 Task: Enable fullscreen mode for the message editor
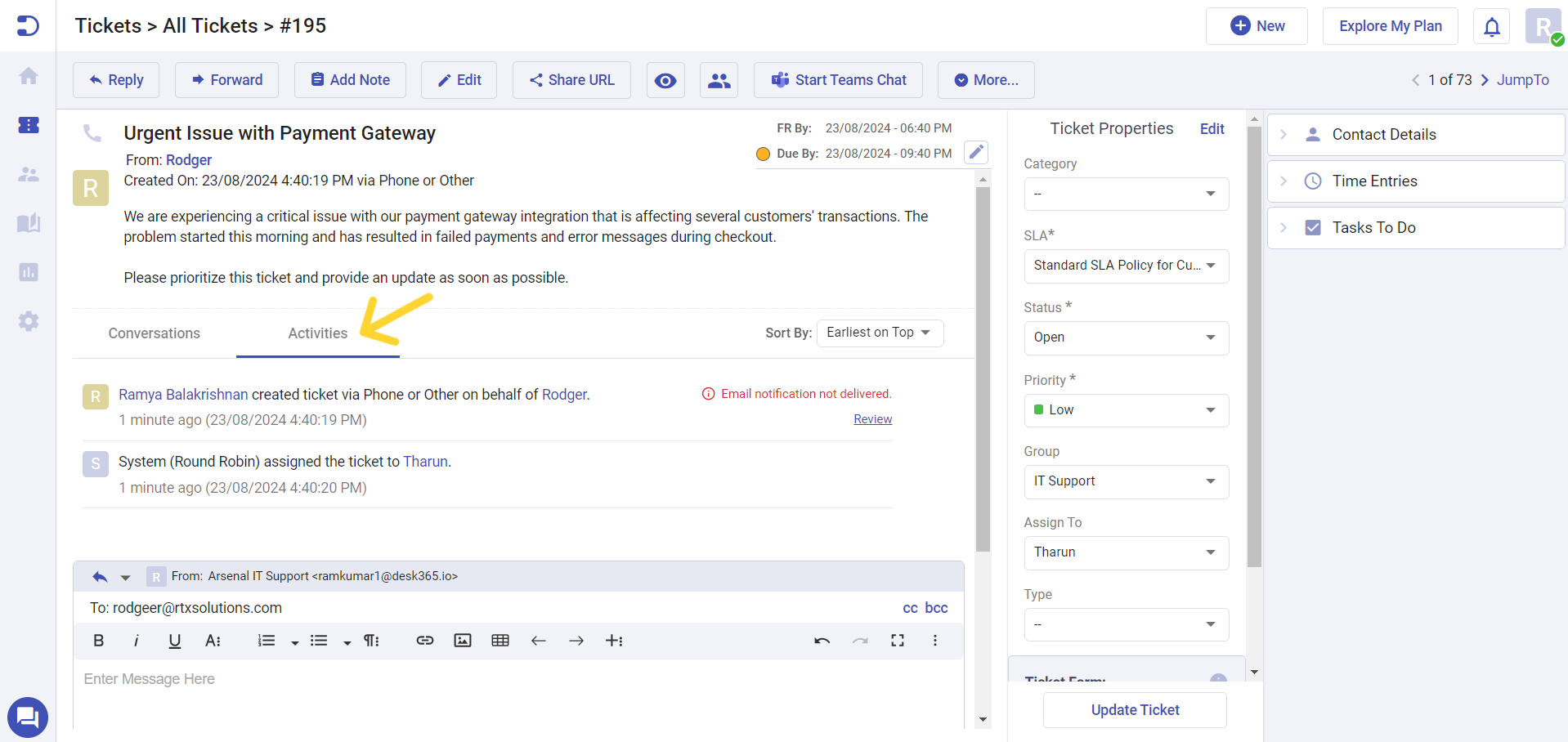pyautogui.click(x=897, y=641)
